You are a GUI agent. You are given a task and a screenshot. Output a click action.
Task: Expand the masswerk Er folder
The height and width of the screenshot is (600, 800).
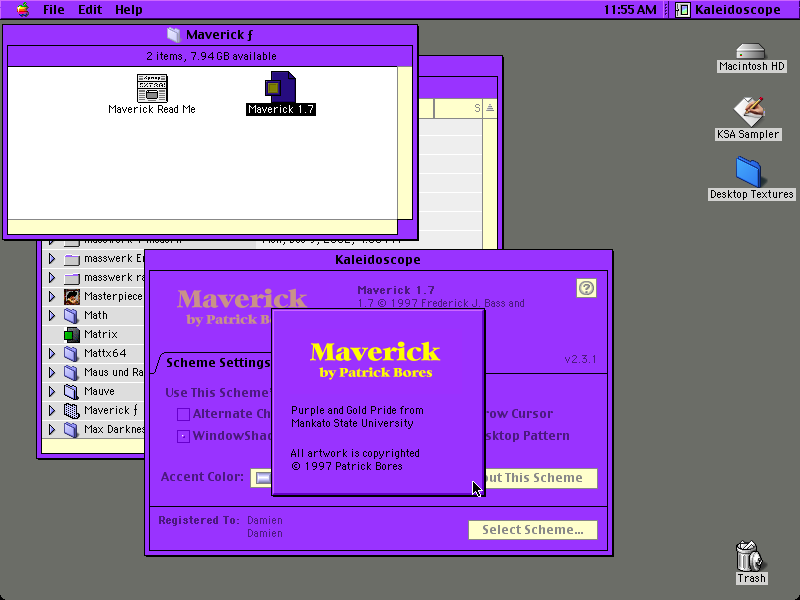coord(52,259)
